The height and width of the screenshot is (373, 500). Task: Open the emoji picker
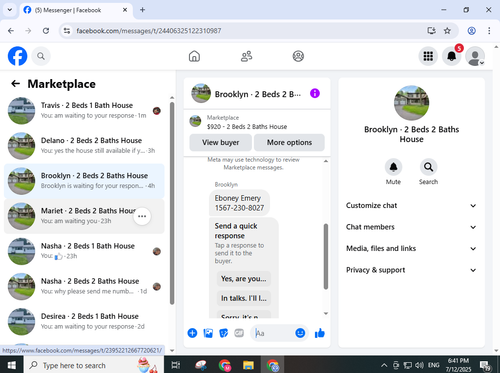point(300,333)
